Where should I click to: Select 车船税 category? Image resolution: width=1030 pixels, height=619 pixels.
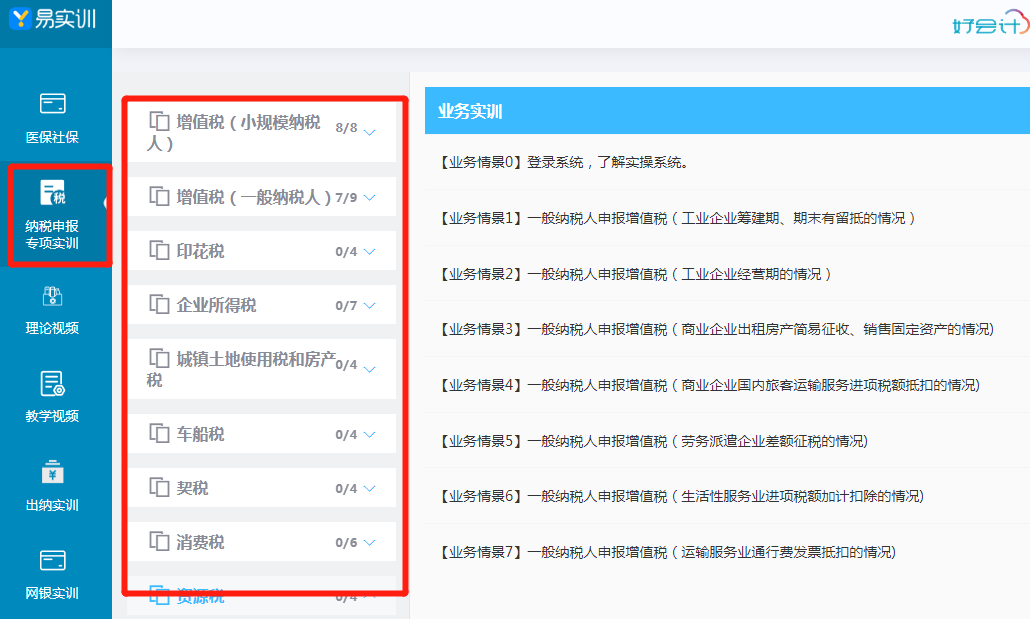(x=262, y=433)
